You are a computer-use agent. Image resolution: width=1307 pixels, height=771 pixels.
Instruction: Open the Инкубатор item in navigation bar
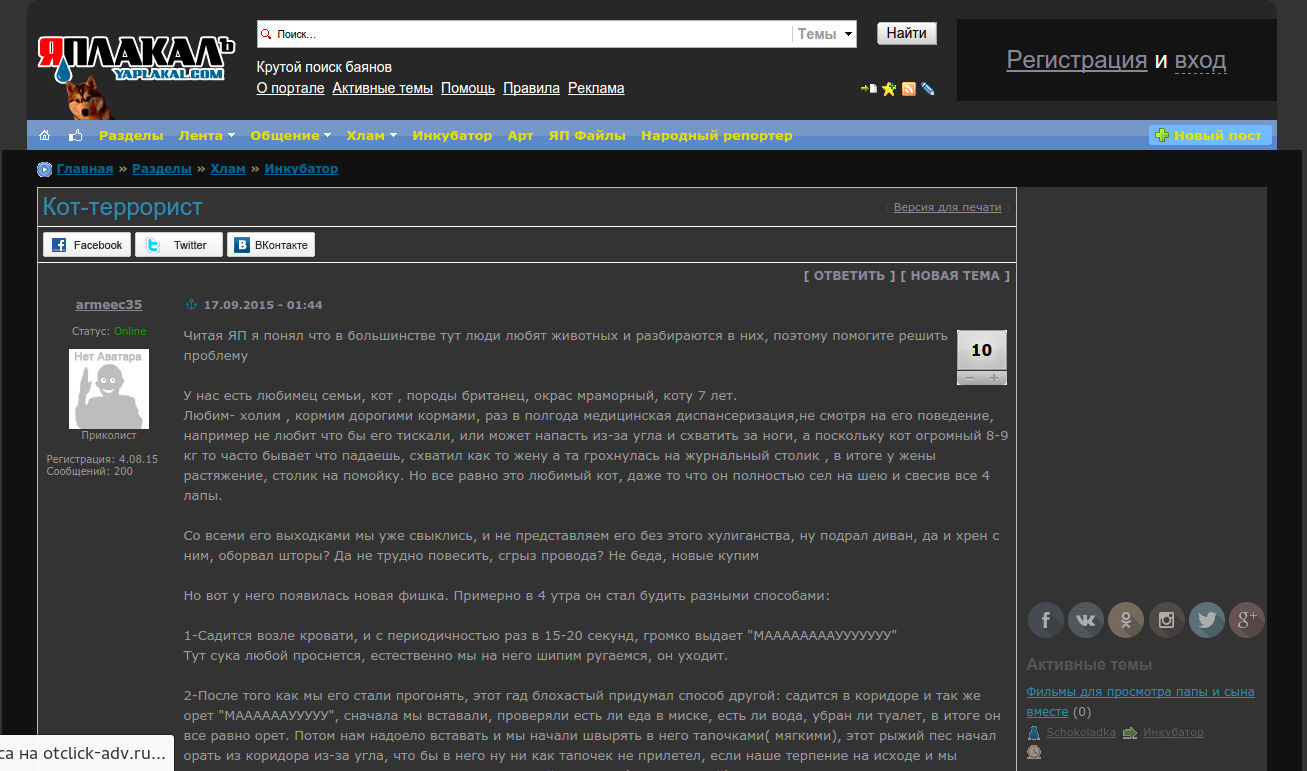click(x=453, y=135)
